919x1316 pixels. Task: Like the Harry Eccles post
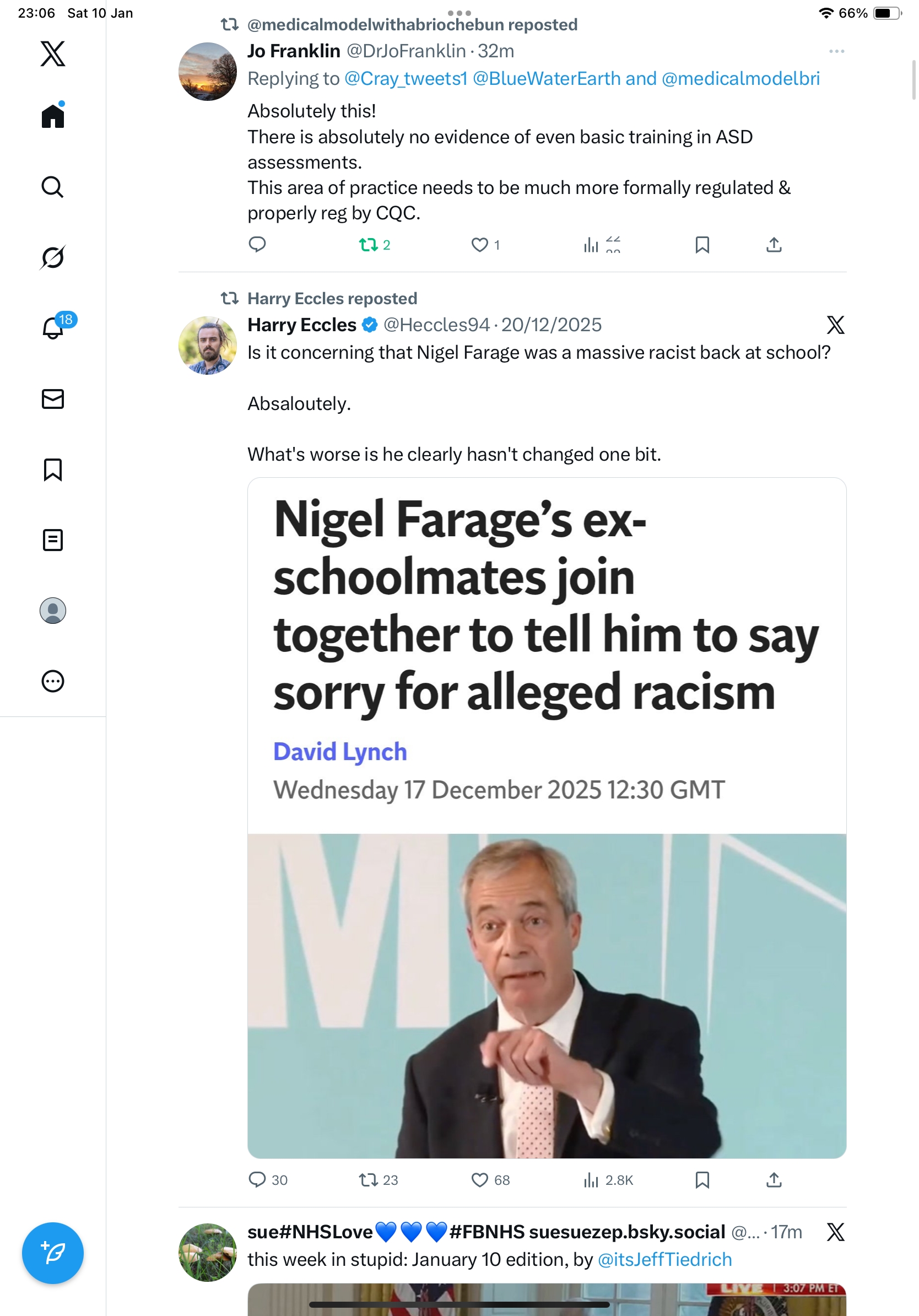479,1180
